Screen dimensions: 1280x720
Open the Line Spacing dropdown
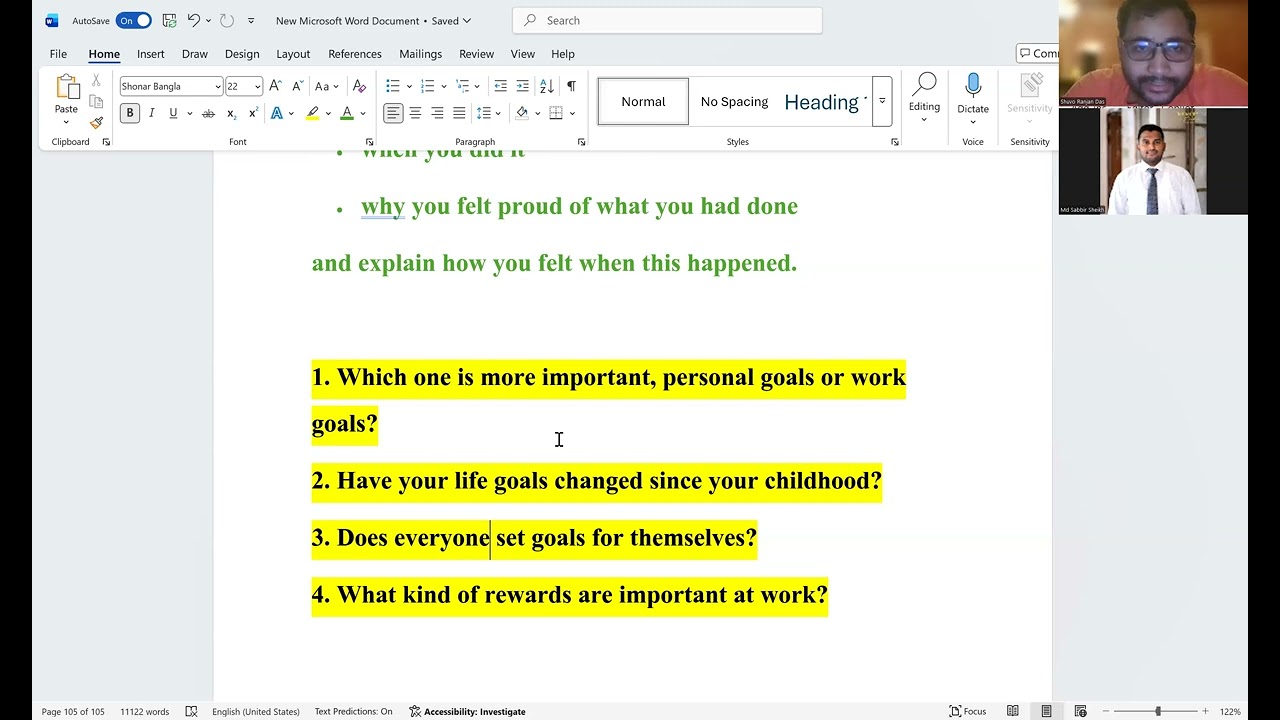487,113
